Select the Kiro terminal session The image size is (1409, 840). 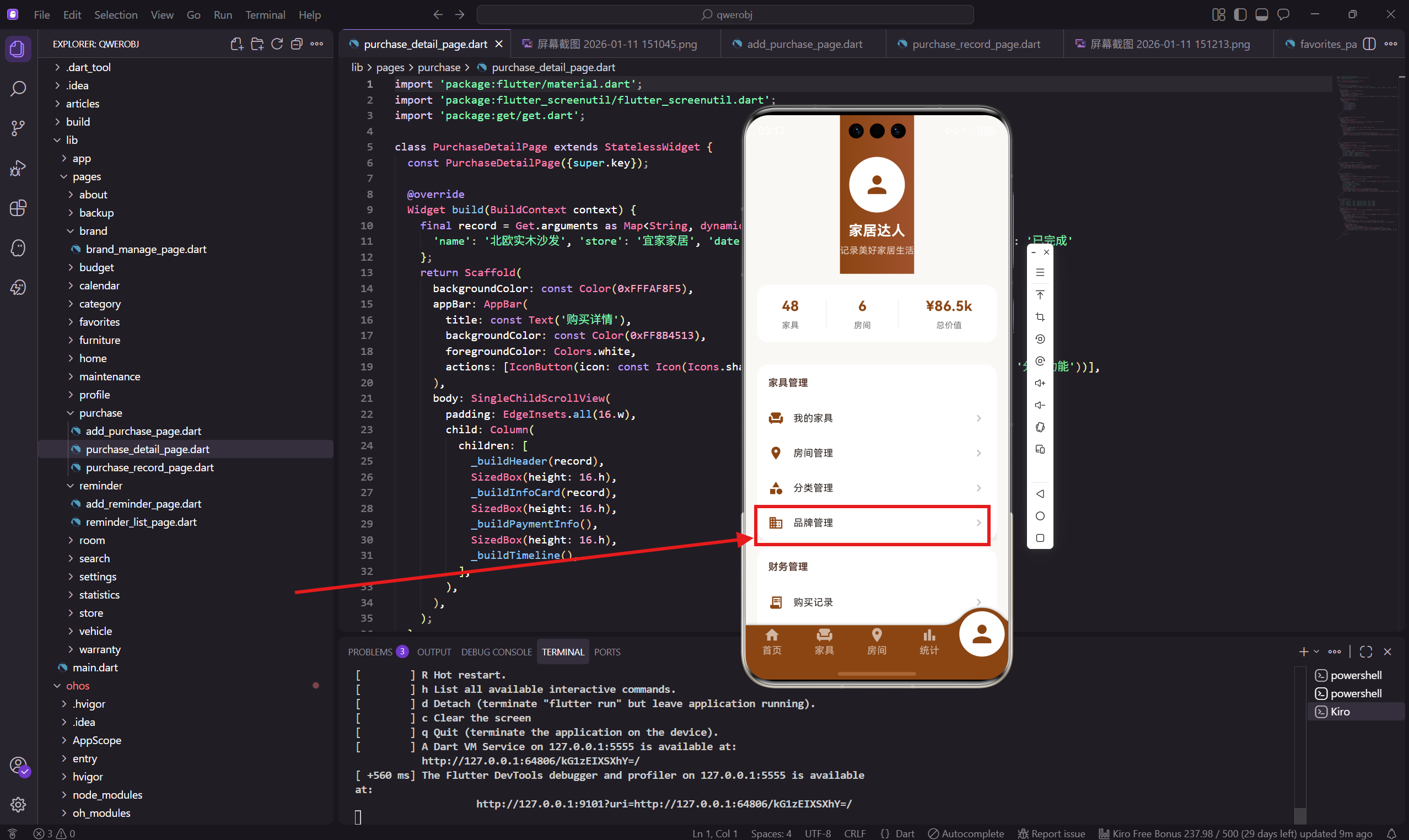point(1356,712)
